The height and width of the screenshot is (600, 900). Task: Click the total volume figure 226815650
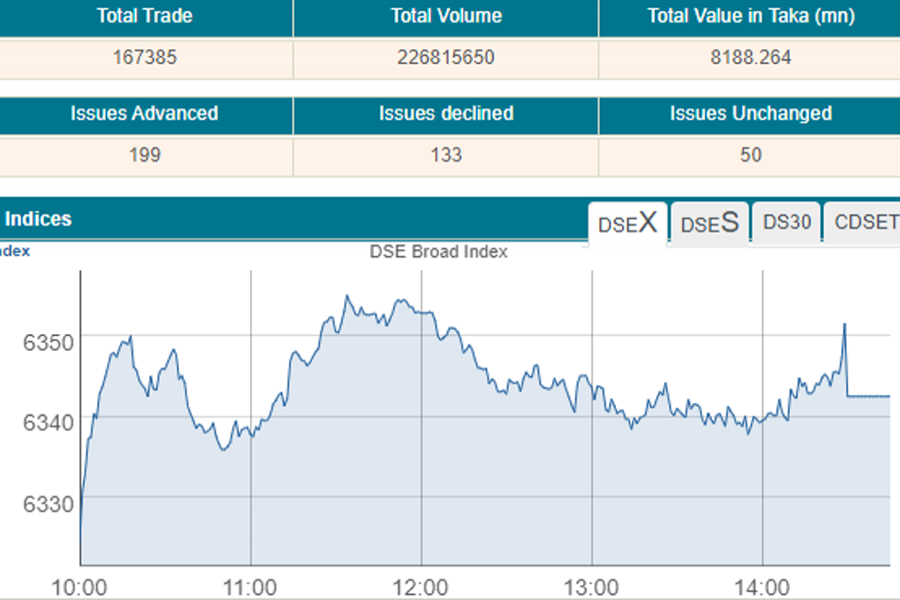(x=446, y=58)
